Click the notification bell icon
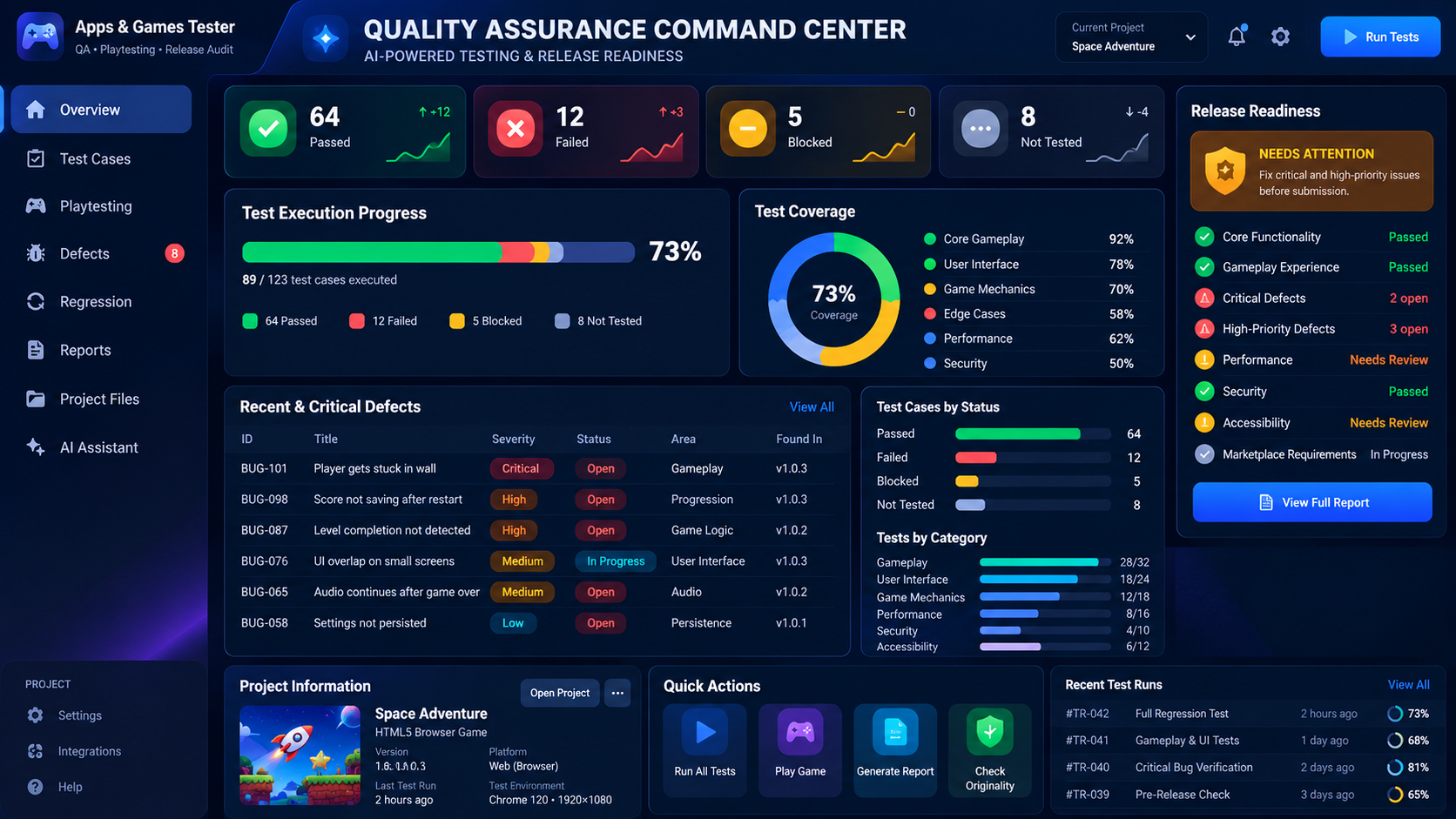Viewport: 1456px width, 819px height. pos(1237,37)
